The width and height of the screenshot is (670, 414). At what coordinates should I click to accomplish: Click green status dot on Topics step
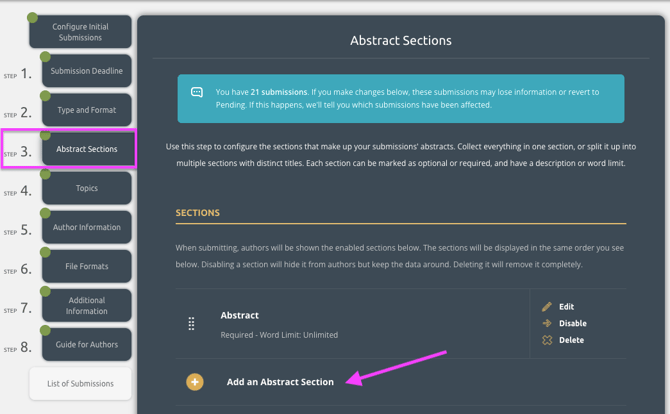coord(46,174)
